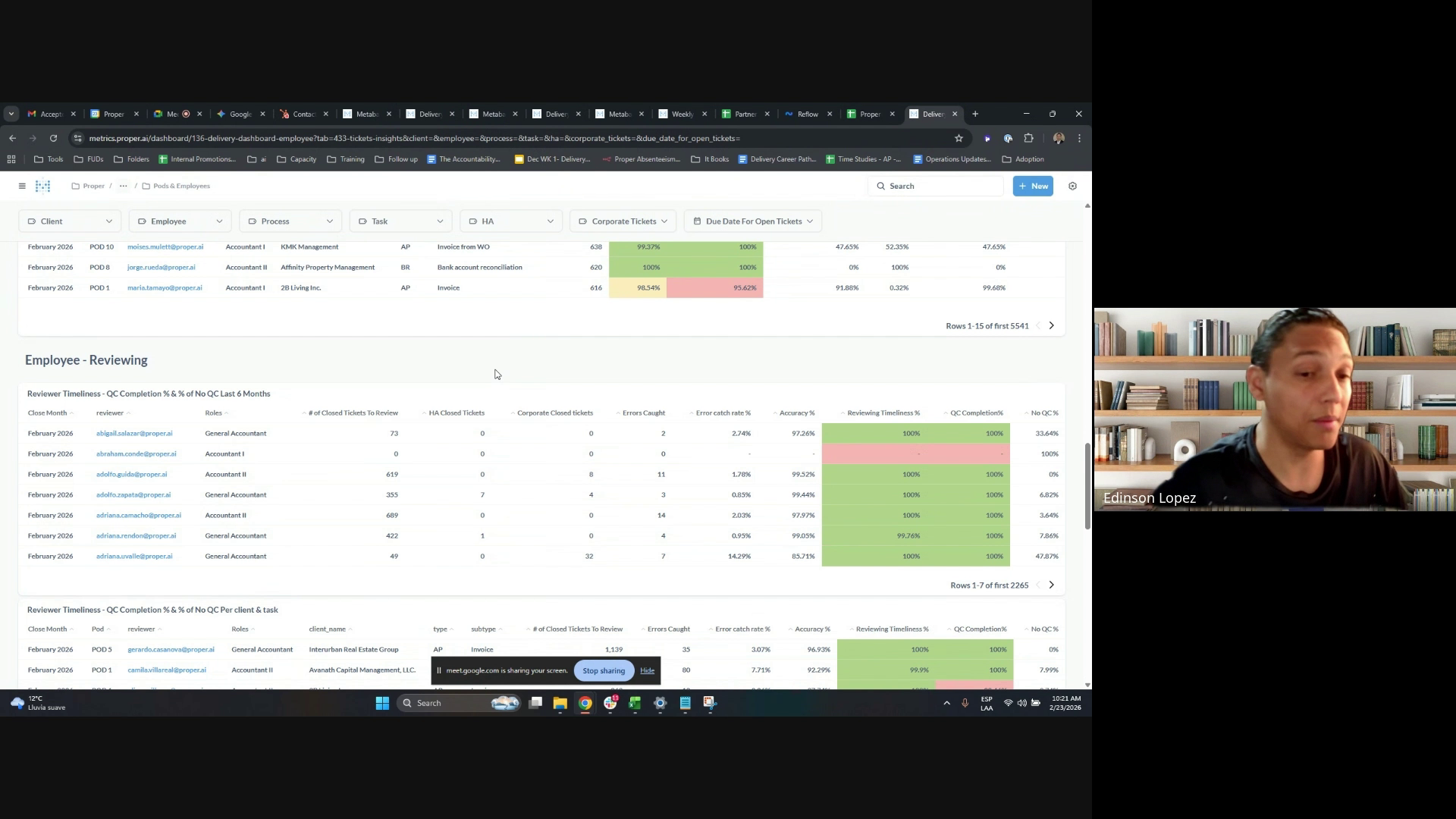1456x819 pixels.
Task: Bookmark page with the star icon
Action: coord(959,138)
